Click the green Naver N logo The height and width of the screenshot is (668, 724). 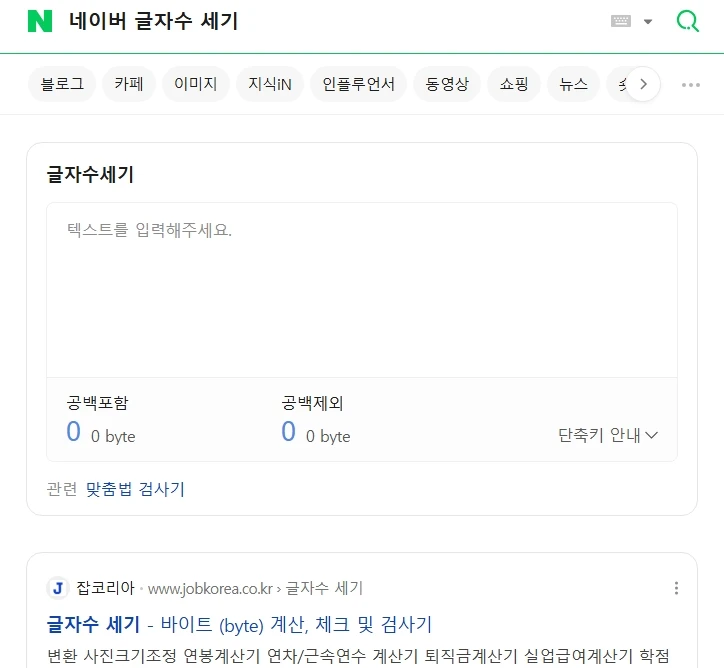pos(40,21)
